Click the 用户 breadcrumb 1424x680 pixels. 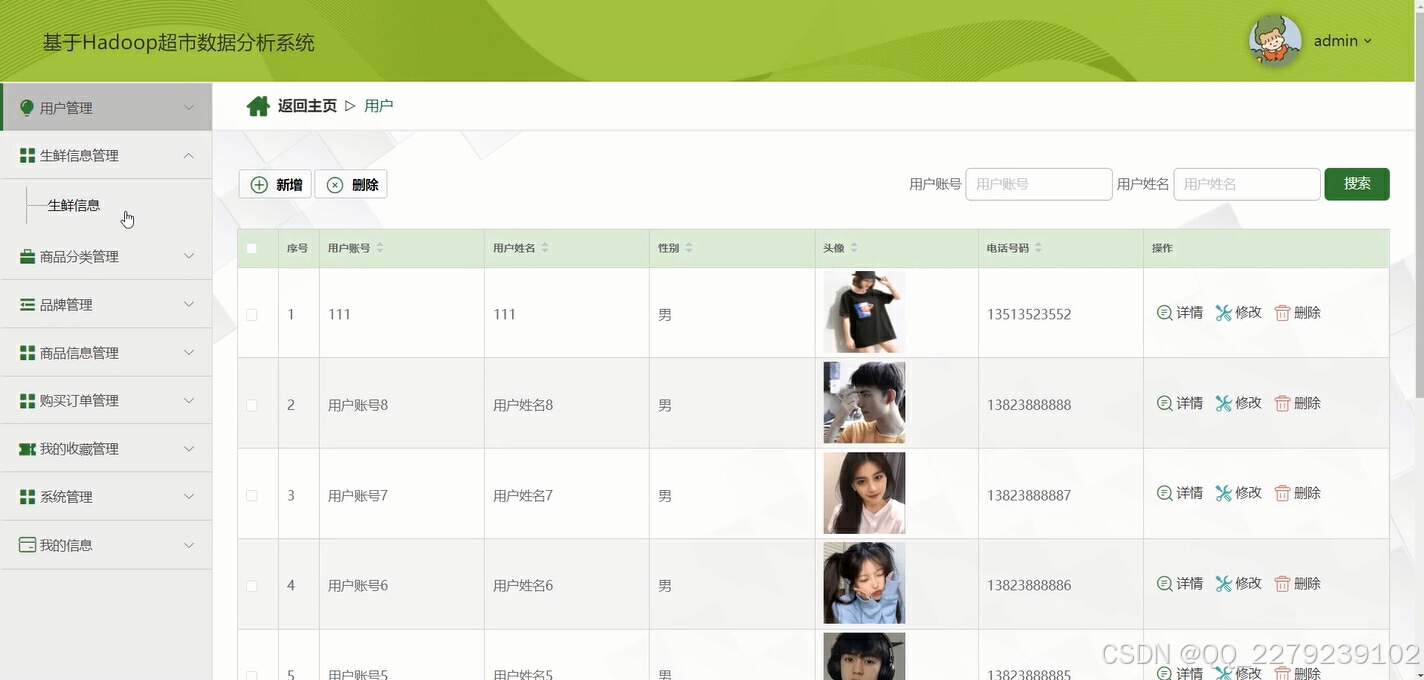coord(379,106)
